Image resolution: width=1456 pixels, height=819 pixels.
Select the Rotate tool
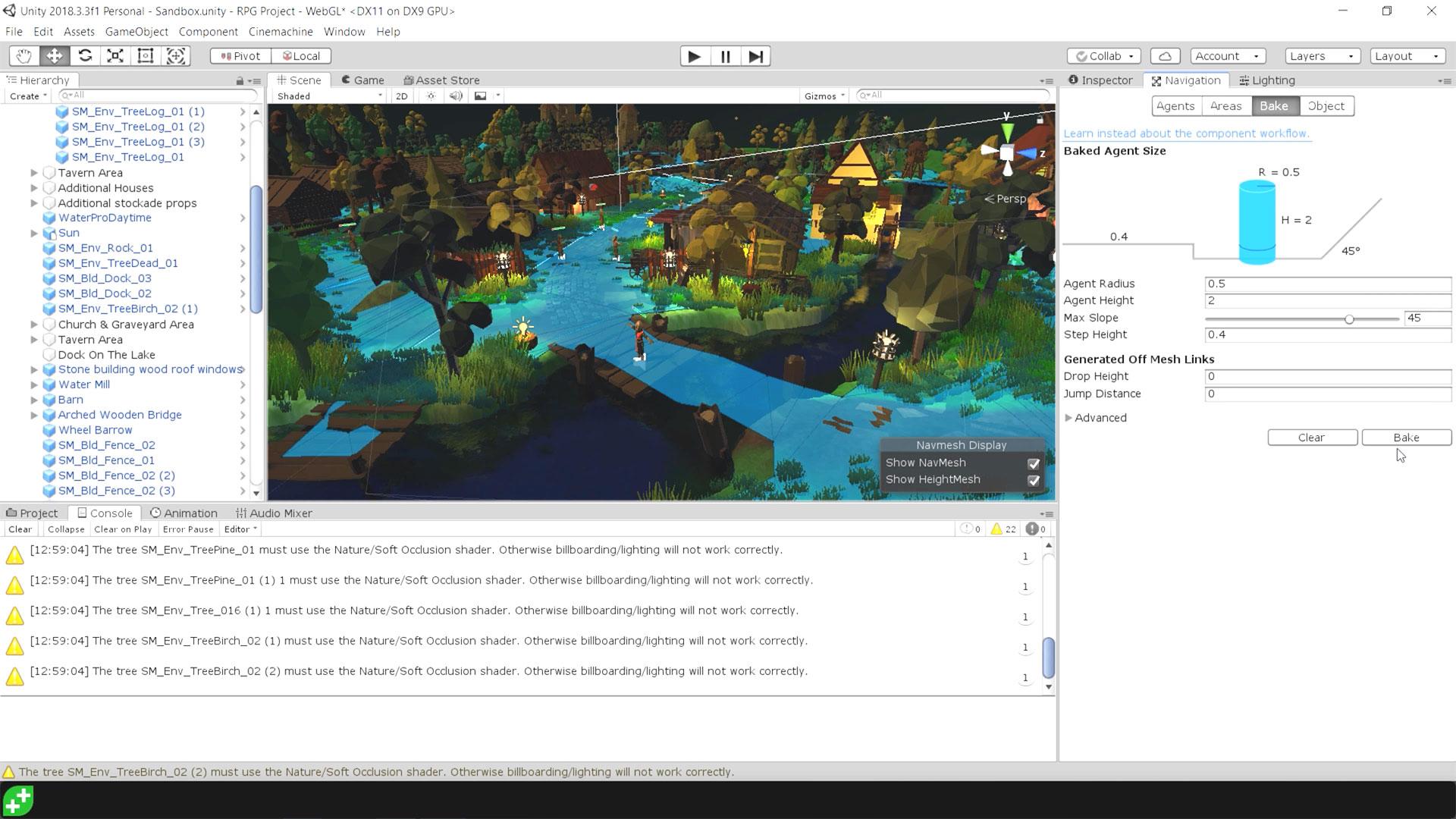pyautogui.click(x=84, y=55)
